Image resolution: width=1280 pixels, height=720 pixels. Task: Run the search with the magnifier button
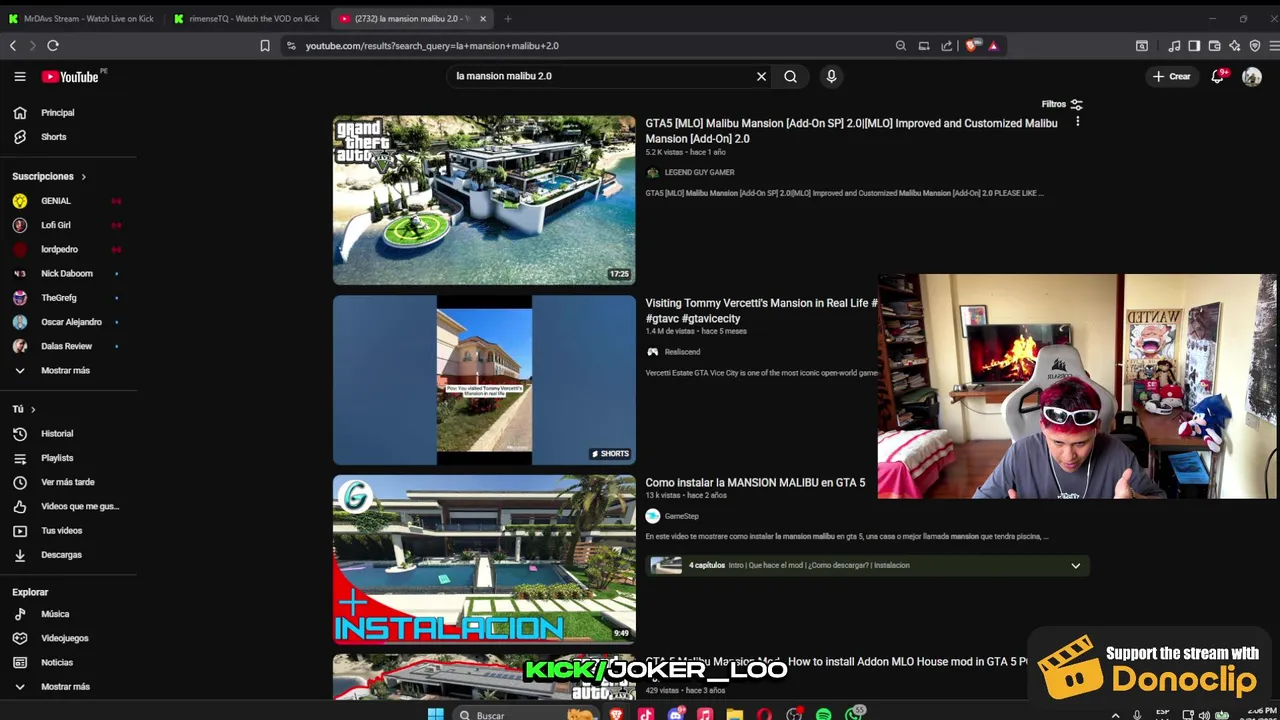coord(790,76)
